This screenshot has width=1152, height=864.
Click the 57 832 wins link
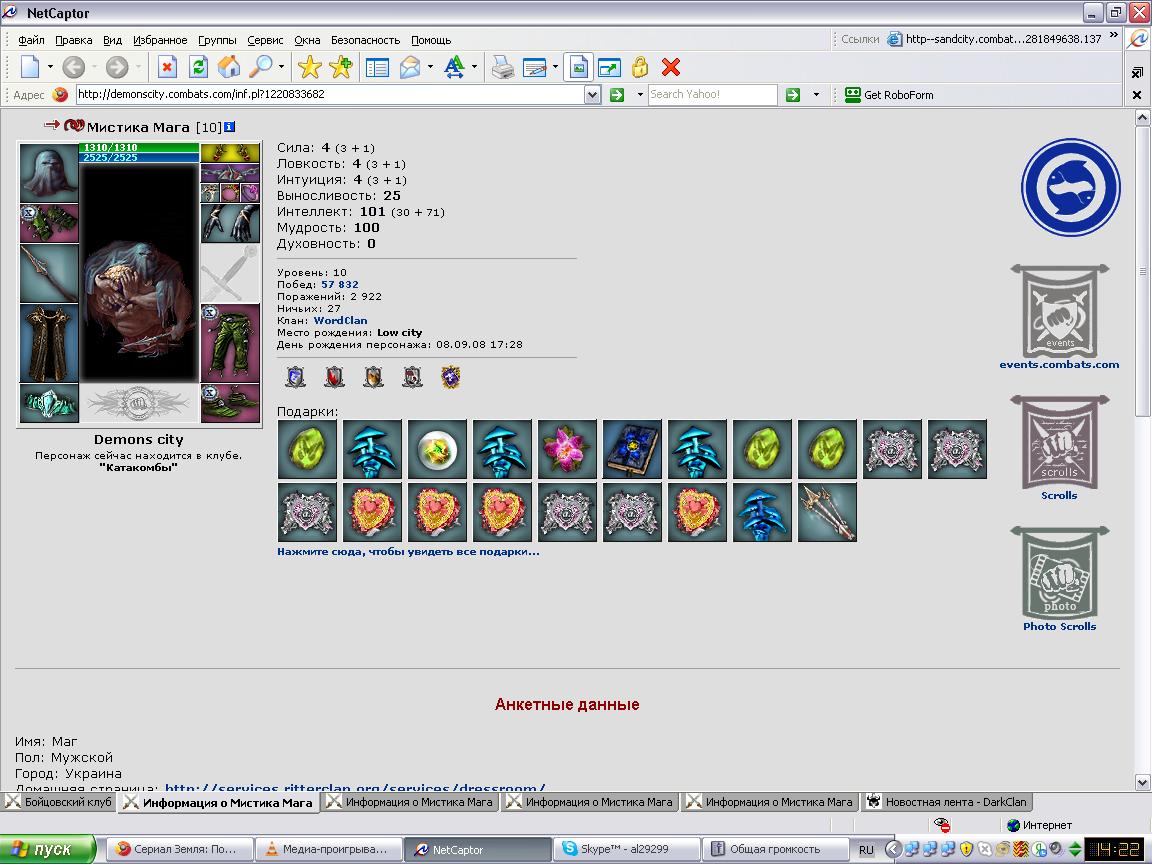[x=339, y=284]
